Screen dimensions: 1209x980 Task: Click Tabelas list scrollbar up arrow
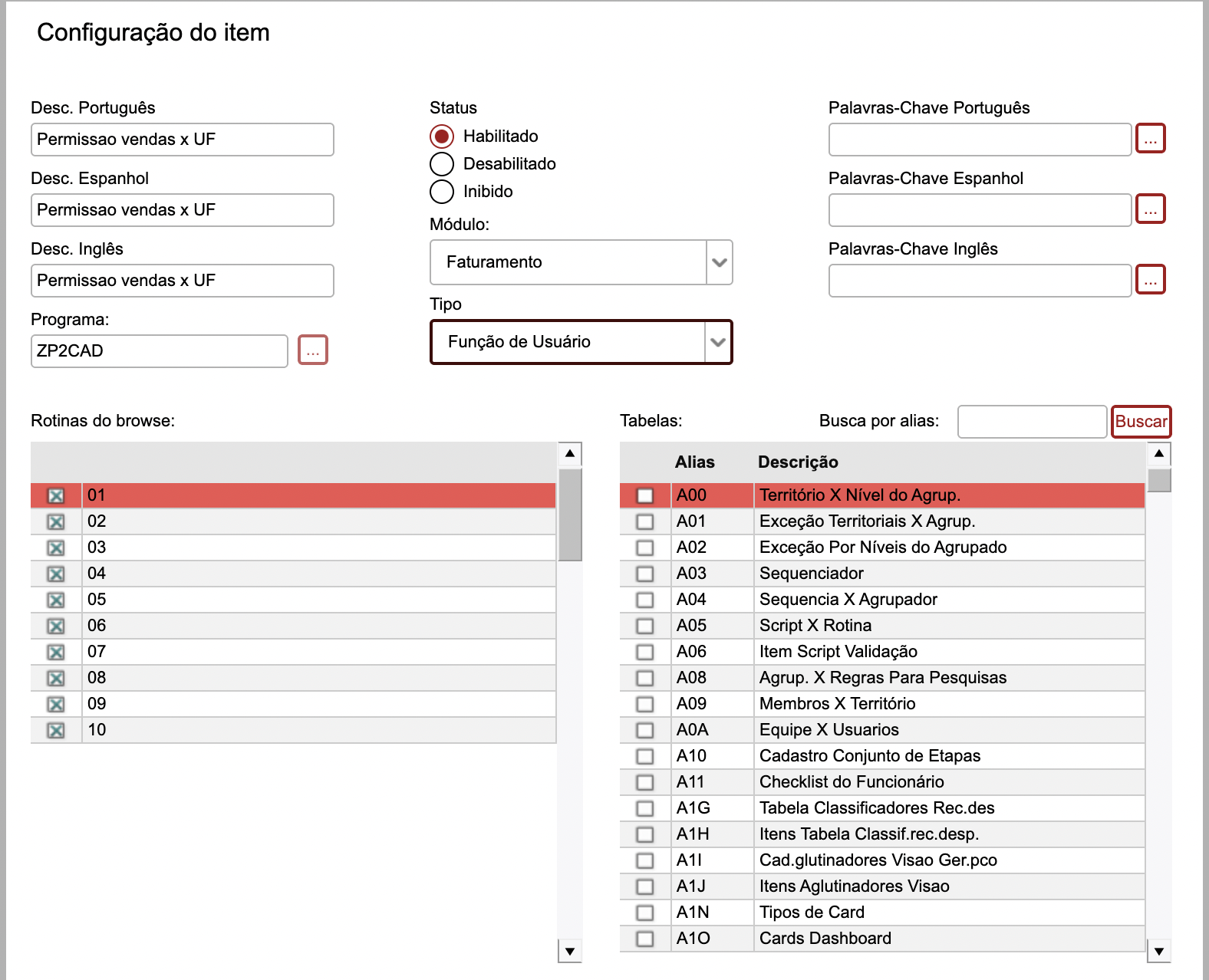point(1159,454)
